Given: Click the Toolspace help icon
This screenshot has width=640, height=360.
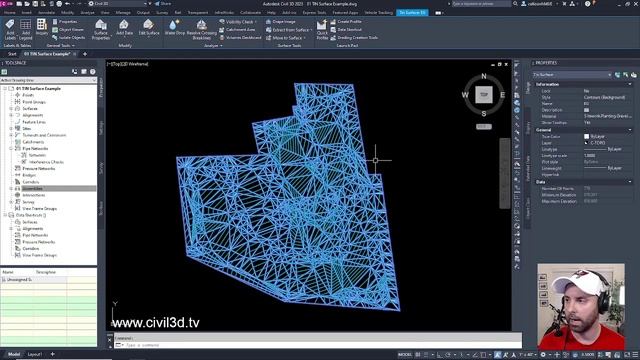Looking at the screenshot, I should point(93,71).
